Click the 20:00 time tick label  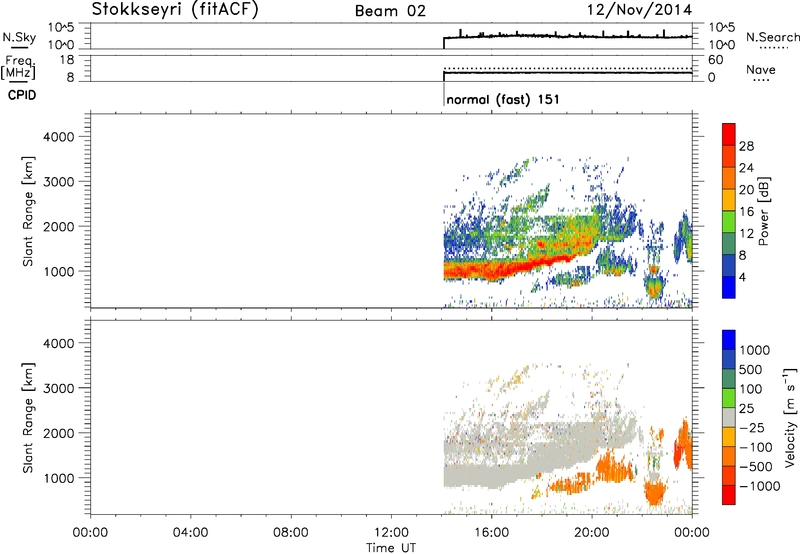pyautogui.click(x=592, y=533)
